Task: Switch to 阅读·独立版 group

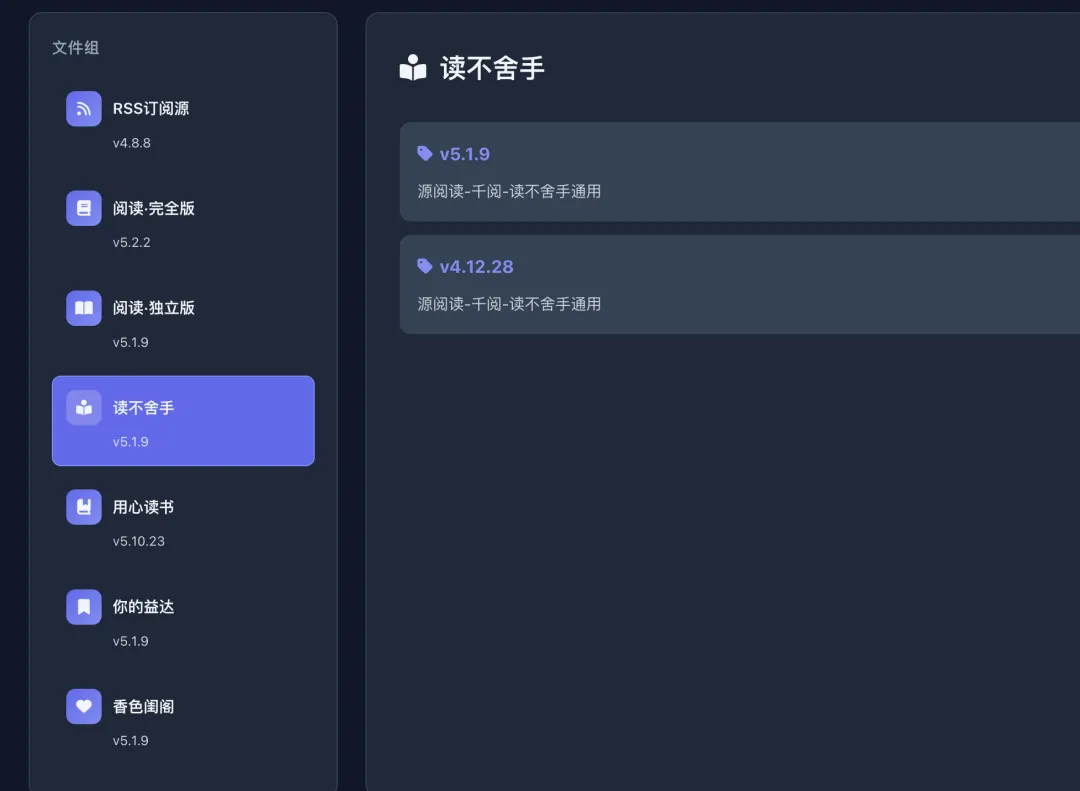Action: (x=183, y=322)
